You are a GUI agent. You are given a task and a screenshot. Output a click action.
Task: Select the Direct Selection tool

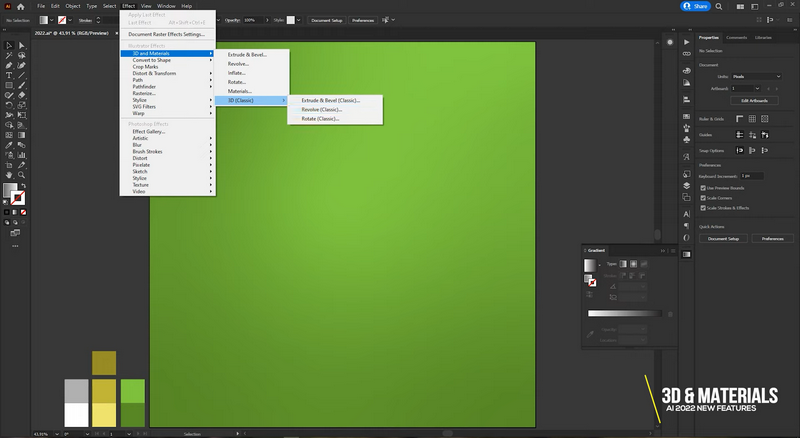[21, 45]
